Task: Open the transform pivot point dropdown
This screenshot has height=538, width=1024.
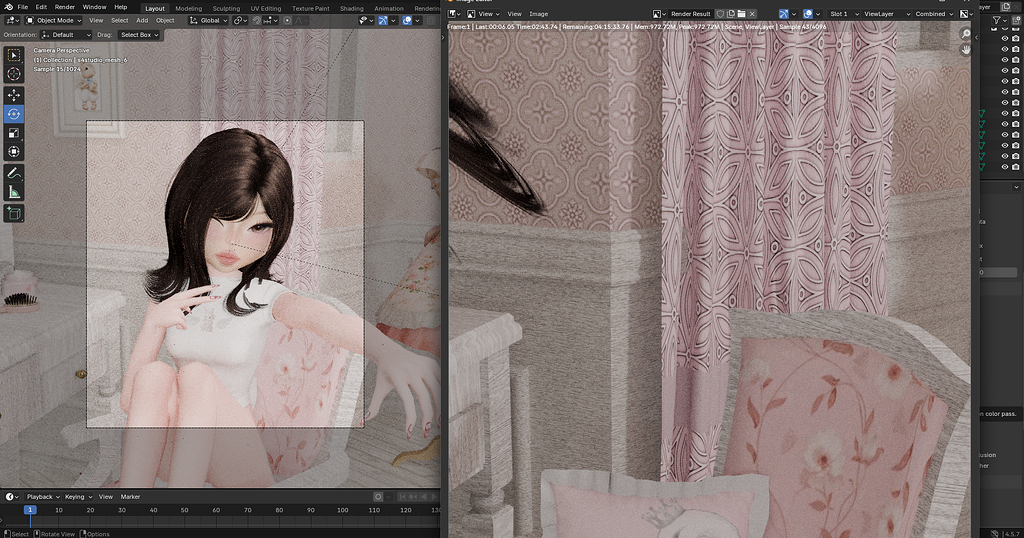Action: [240, 20]
